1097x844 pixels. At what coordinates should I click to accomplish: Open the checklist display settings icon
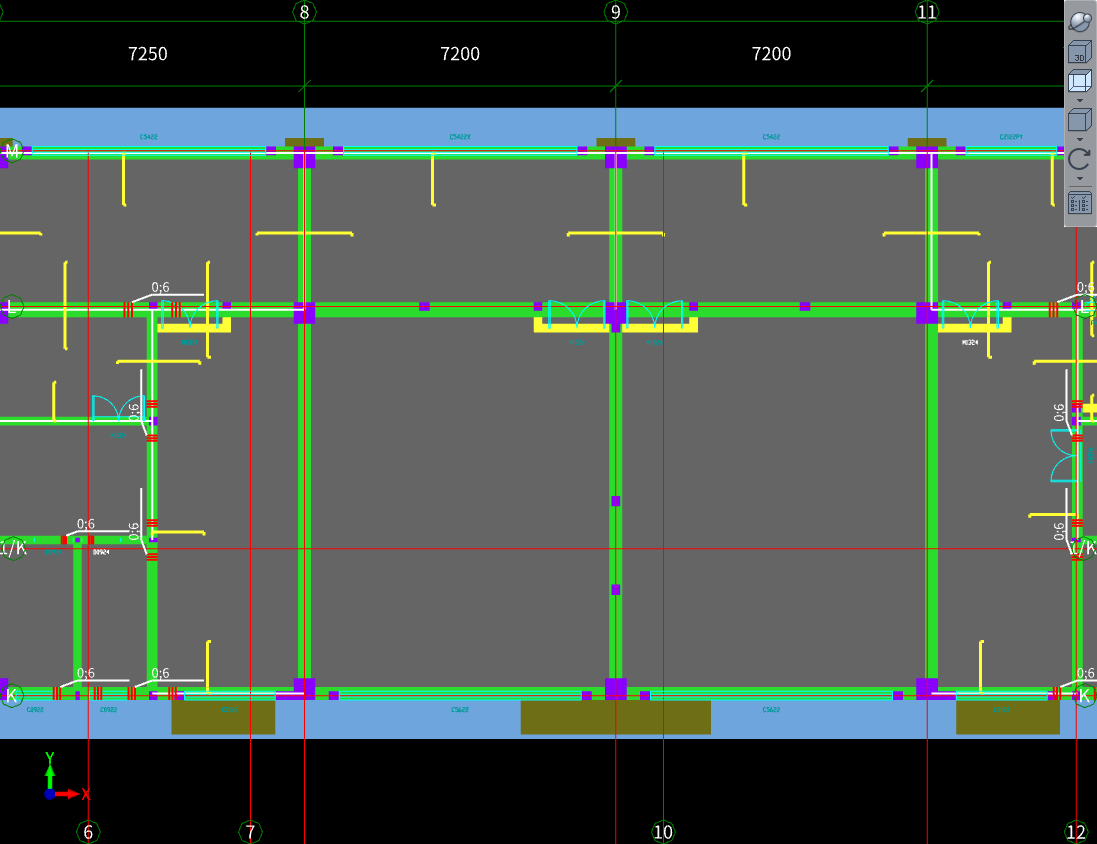point(1080,203)
